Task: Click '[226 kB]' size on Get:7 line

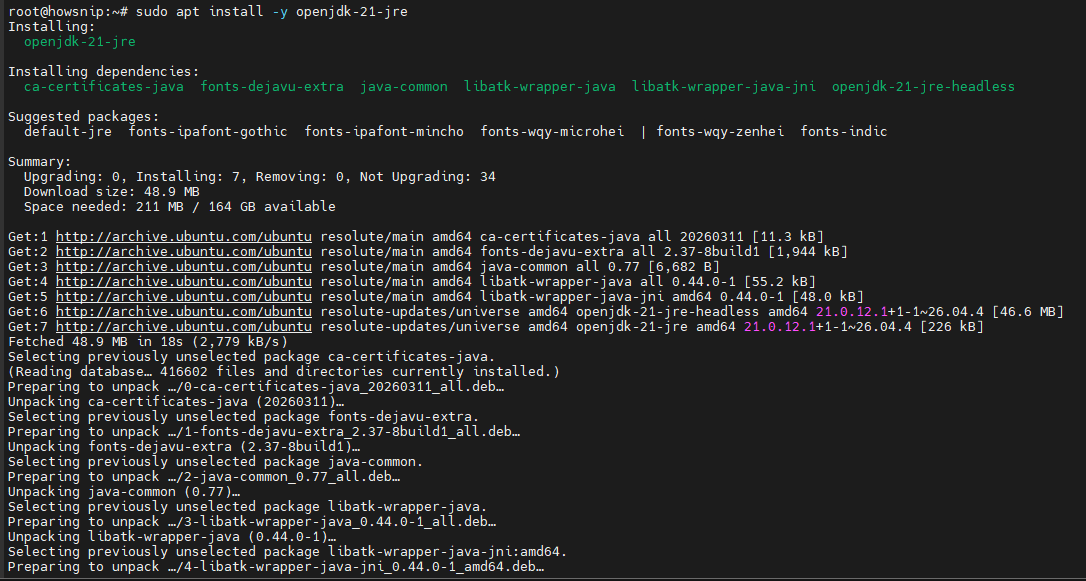Action: tap(951, 327)
